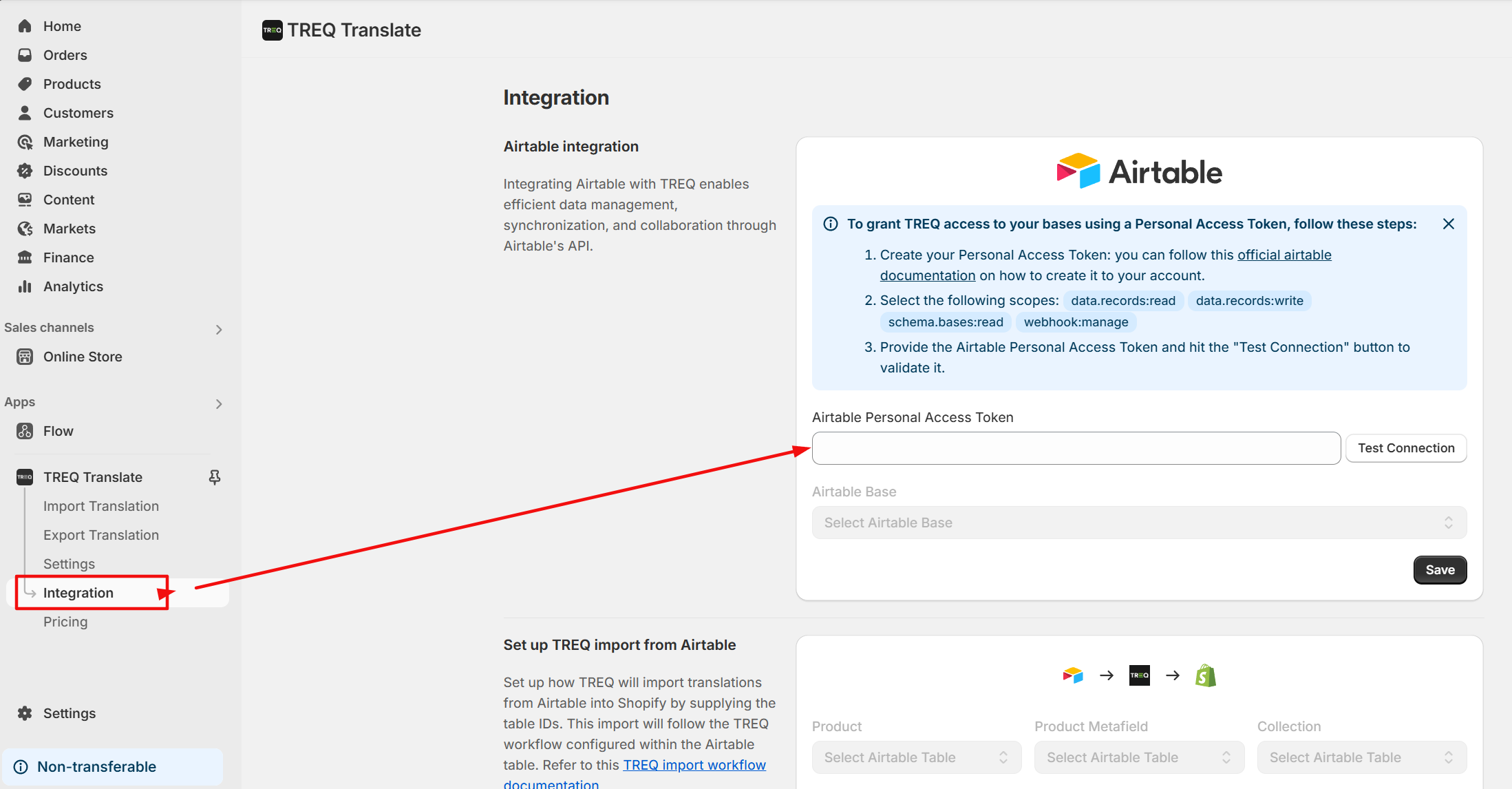This screenshot has height=789, width=1512.
Task: Open Analytics in the sidebar
Action: click(x=73, y=286)
